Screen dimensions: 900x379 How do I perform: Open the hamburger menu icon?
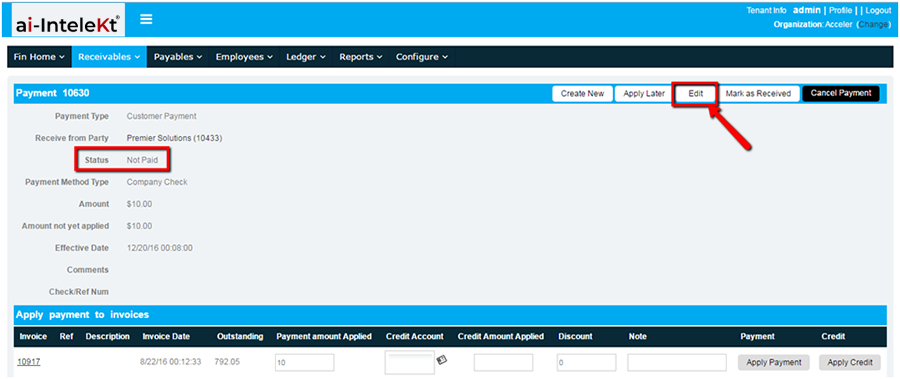tap(146, 20)
